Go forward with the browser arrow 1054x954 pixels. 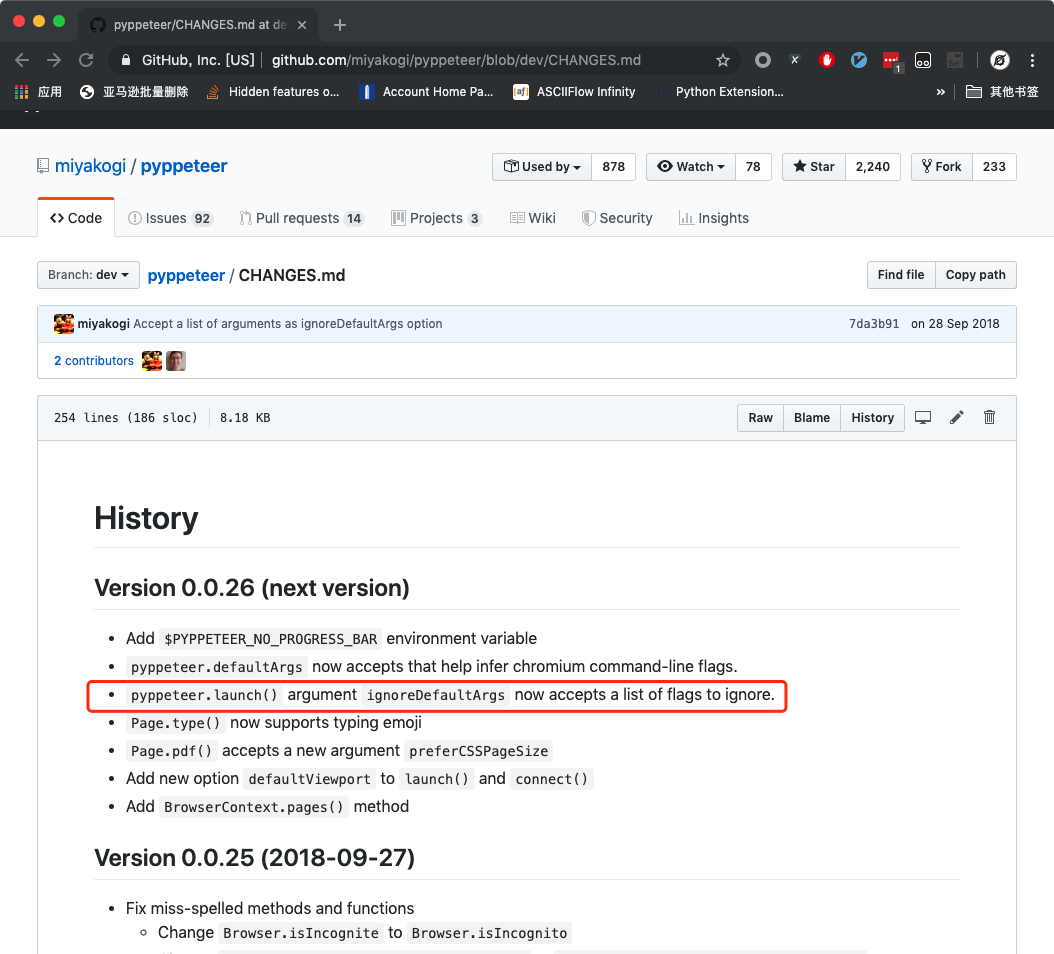(54, 61)
